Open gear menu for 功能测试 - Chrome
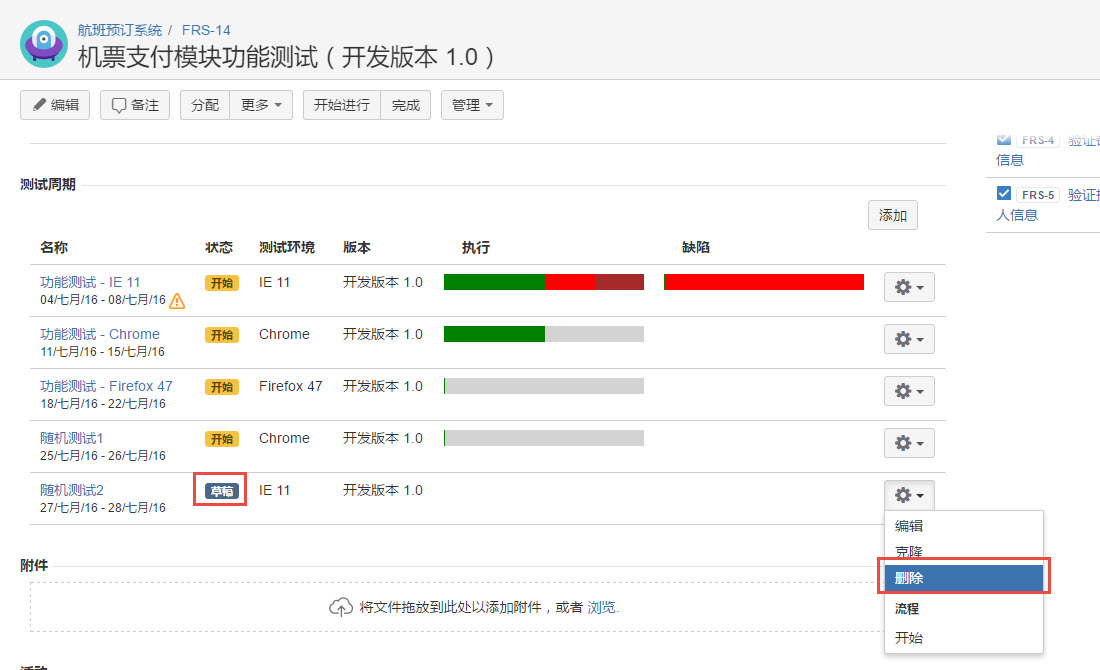The image size is (1100, 670). [x=909, y=339]
